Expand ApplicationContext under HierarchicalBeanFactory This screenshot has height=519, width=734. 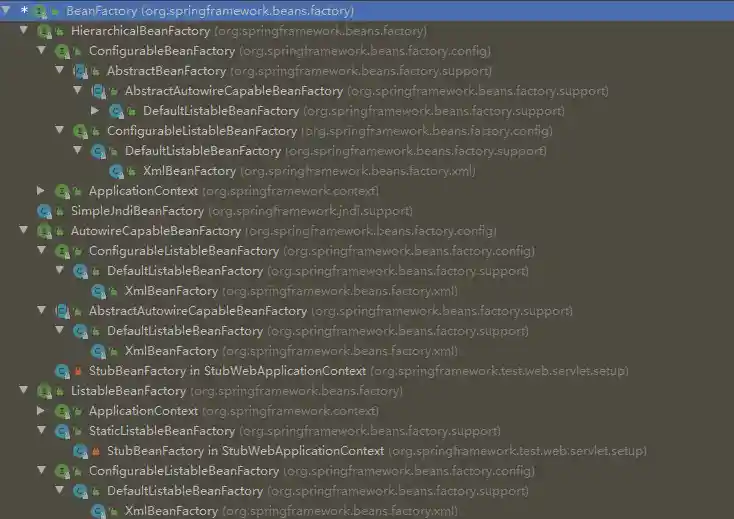coord(41,190)
